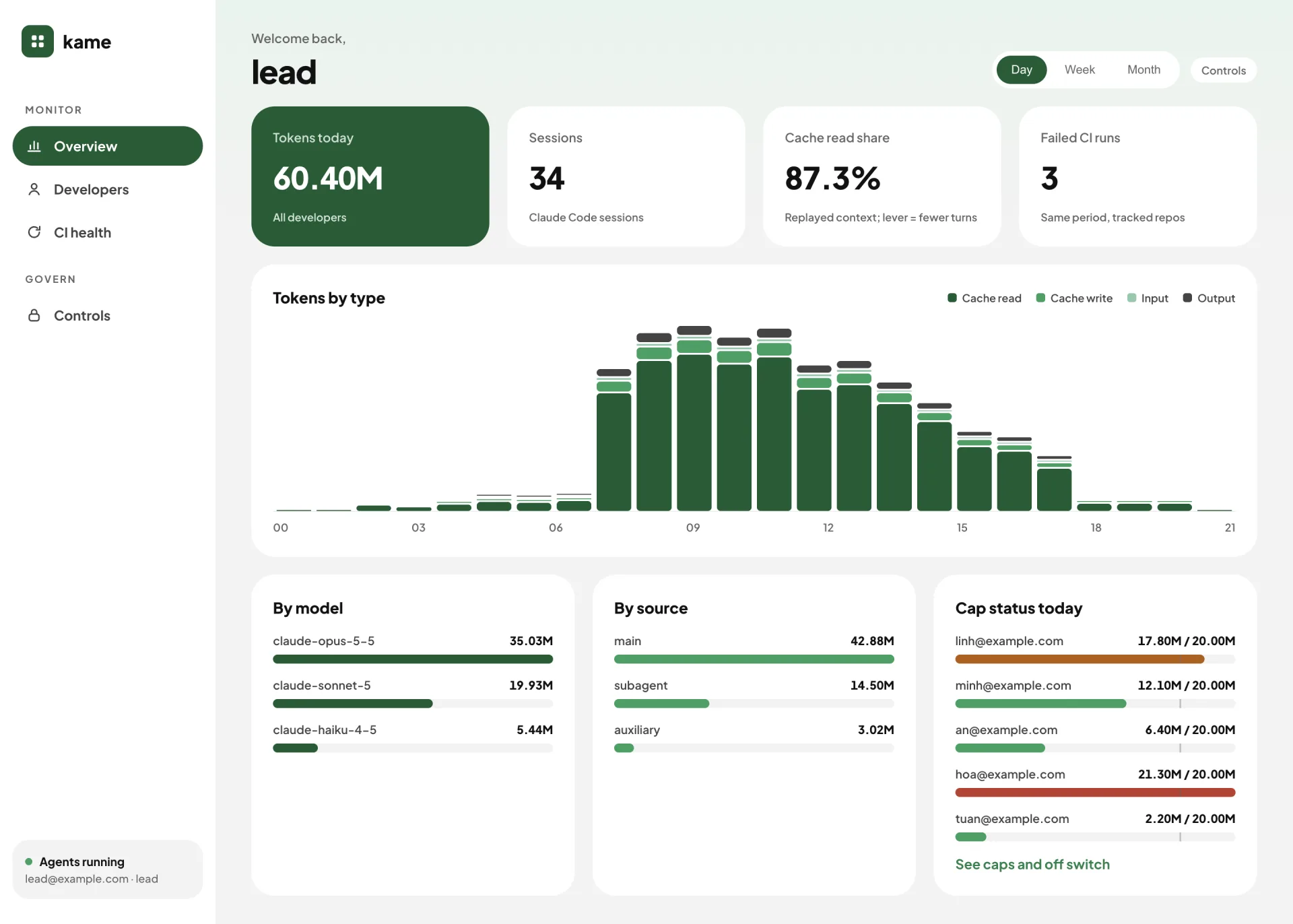Click the Overview bar chart icon

tap(34, 146)
